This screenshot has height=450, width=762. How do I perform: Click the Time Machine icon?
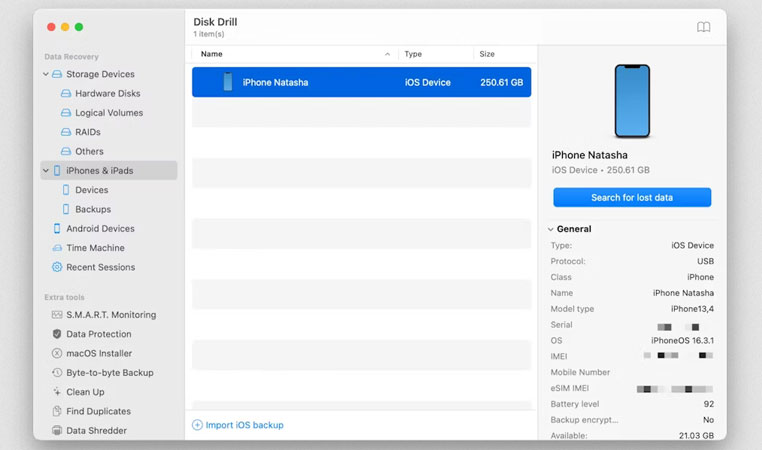[x=57, y=248]
